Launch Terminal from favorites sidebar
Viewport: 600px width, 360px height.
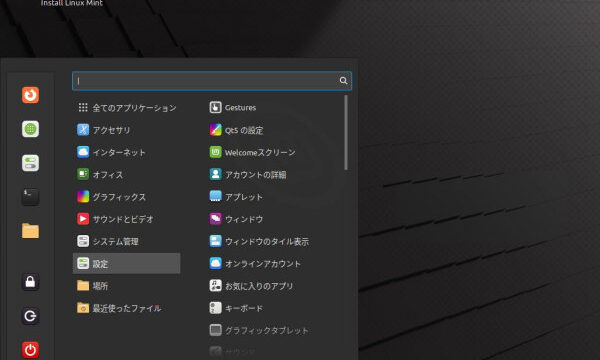(30, 197)
